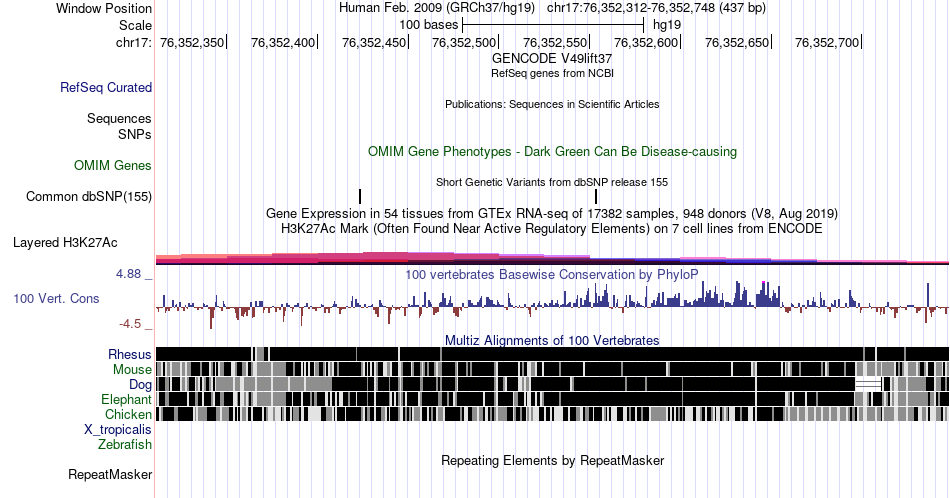Viewport: 950px width, 498px height.
Task: Click the Rhesus alignment bar
Action: (552, 354)
